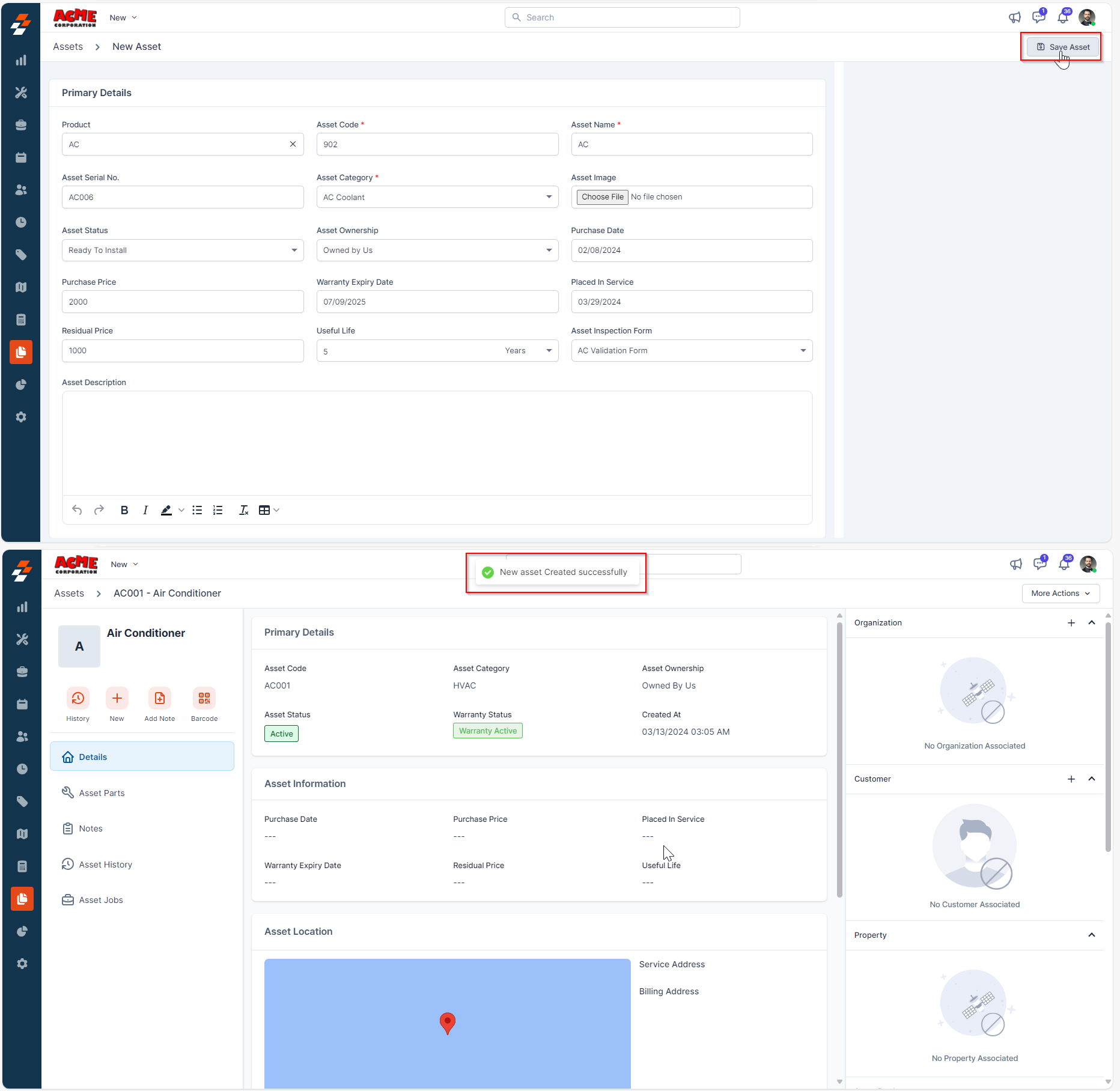Expand the More Actions dropdown
1120x1091 pixels.
click(x=1061, y=594)
